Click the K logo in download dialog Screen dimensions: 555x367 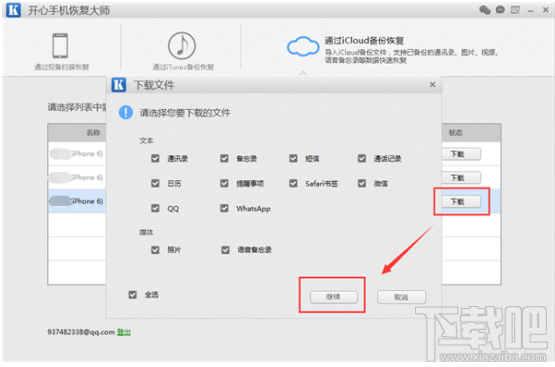(119, 85)
